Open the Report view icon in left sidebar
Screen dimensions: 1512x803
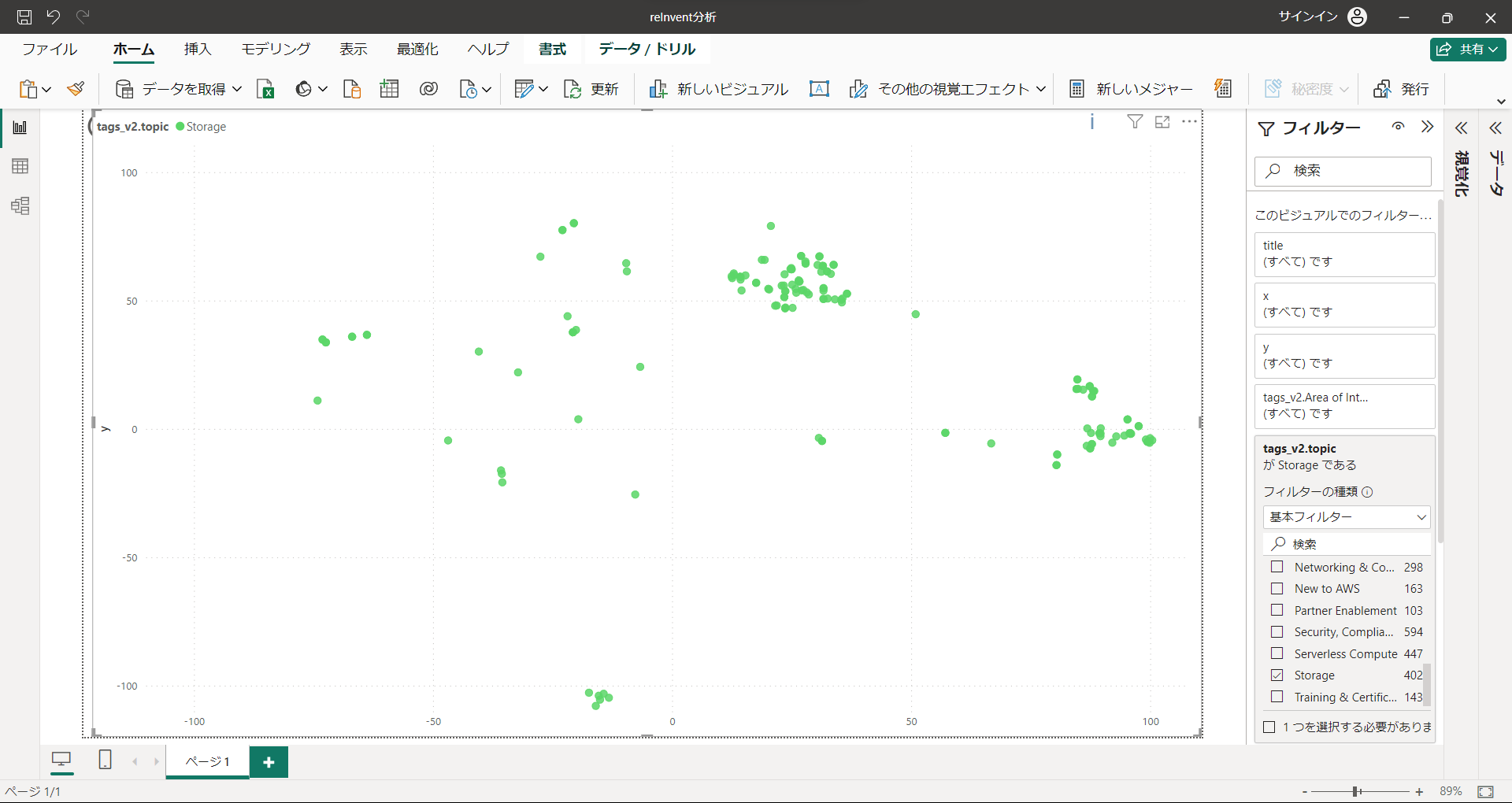tap(20, 128)
